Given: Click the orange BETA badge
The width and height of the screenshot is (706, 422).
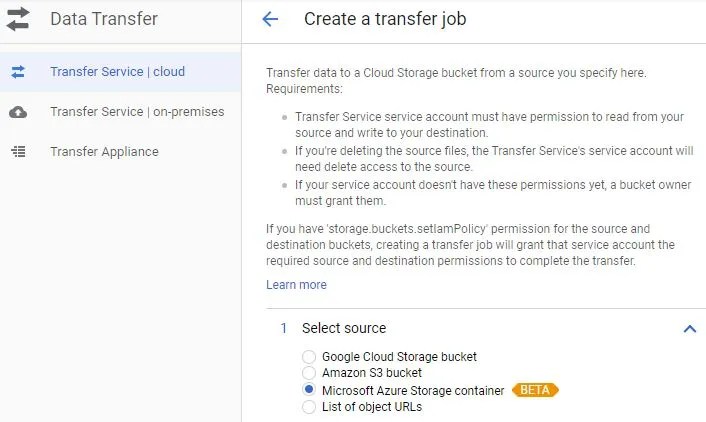Looking at the screenshot, I should point(535,390).
